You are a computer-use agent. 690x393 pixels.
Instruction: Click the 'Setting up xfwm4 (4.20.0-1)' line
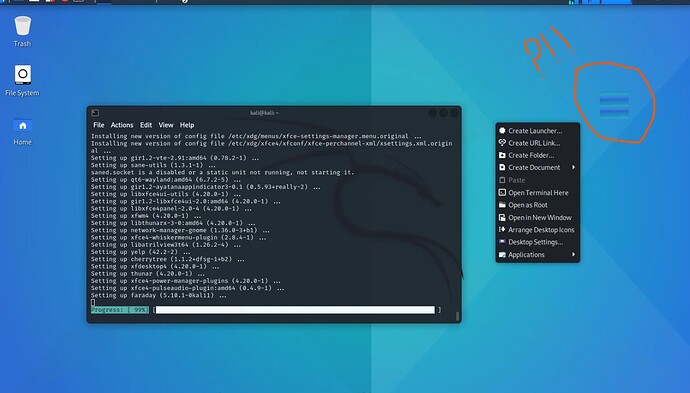[x=146, y=216]
